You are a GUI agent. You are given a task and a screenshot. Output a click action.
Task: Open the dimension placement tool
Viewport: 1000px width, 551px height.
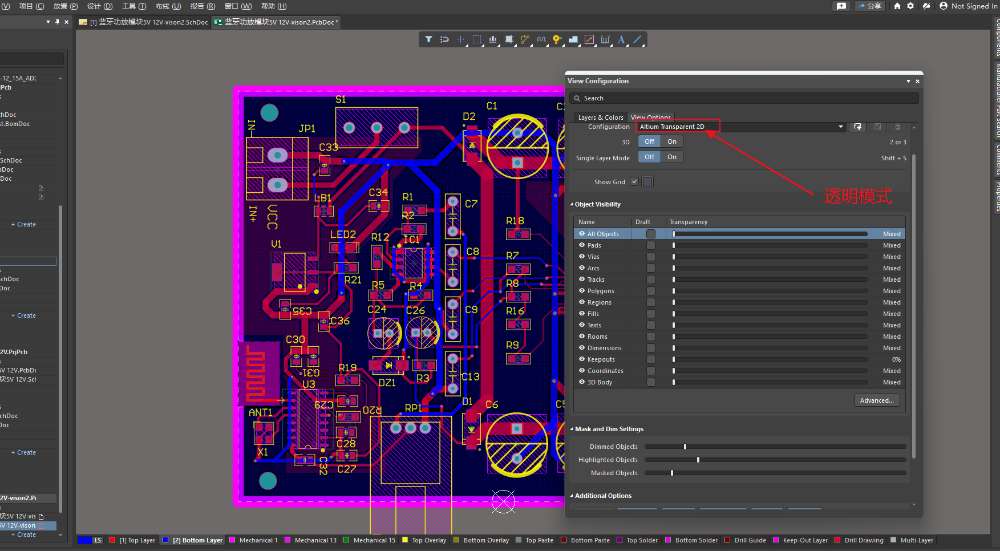pos(605,40)
